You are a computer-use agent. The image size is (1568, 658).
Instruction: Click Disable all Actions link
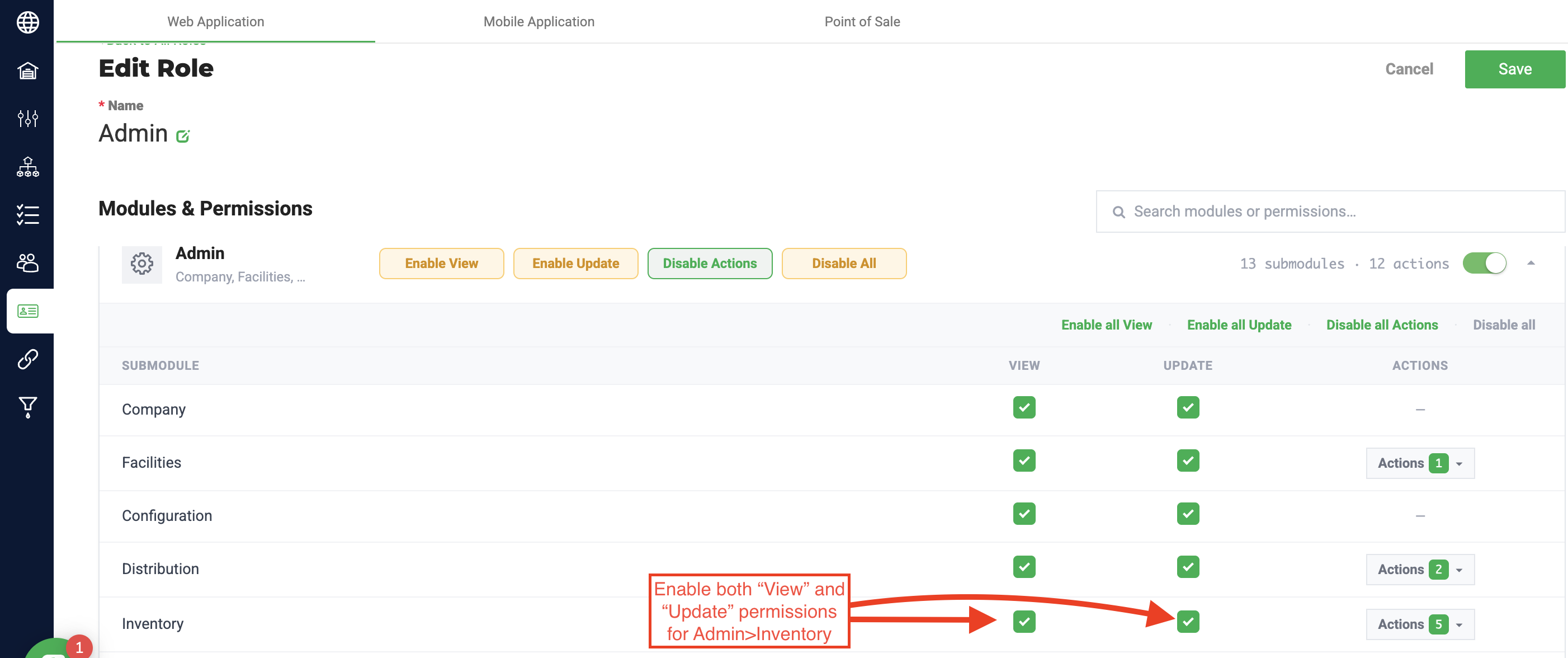1382,325
